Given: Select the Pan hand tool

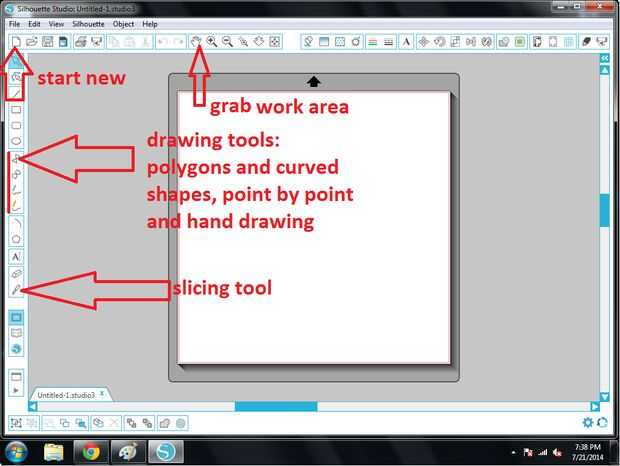Looking at the screenshot, I should [196, 42].
